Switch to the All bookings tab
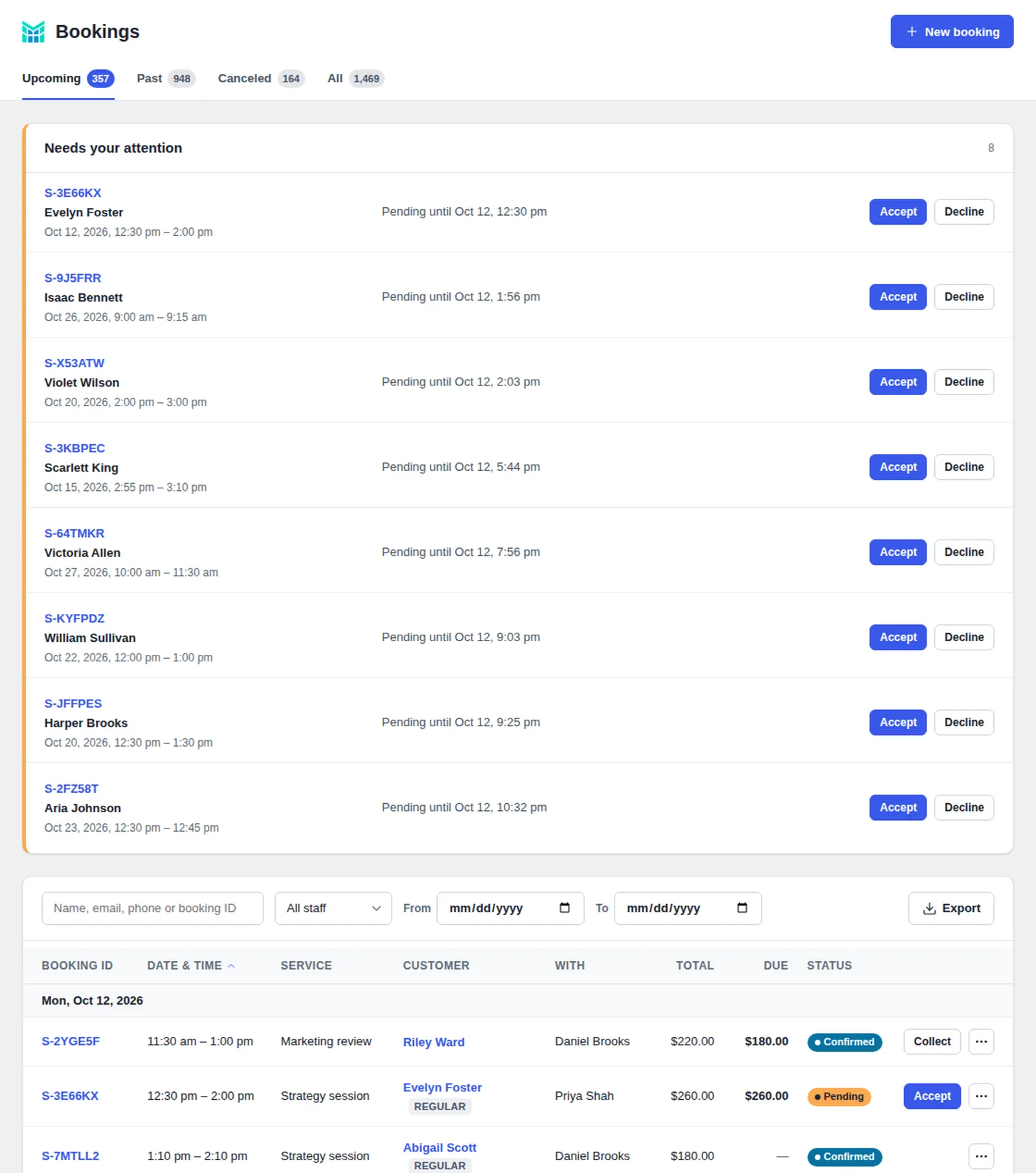Screen dimensions: 1036x1173 tap(355, 78)
